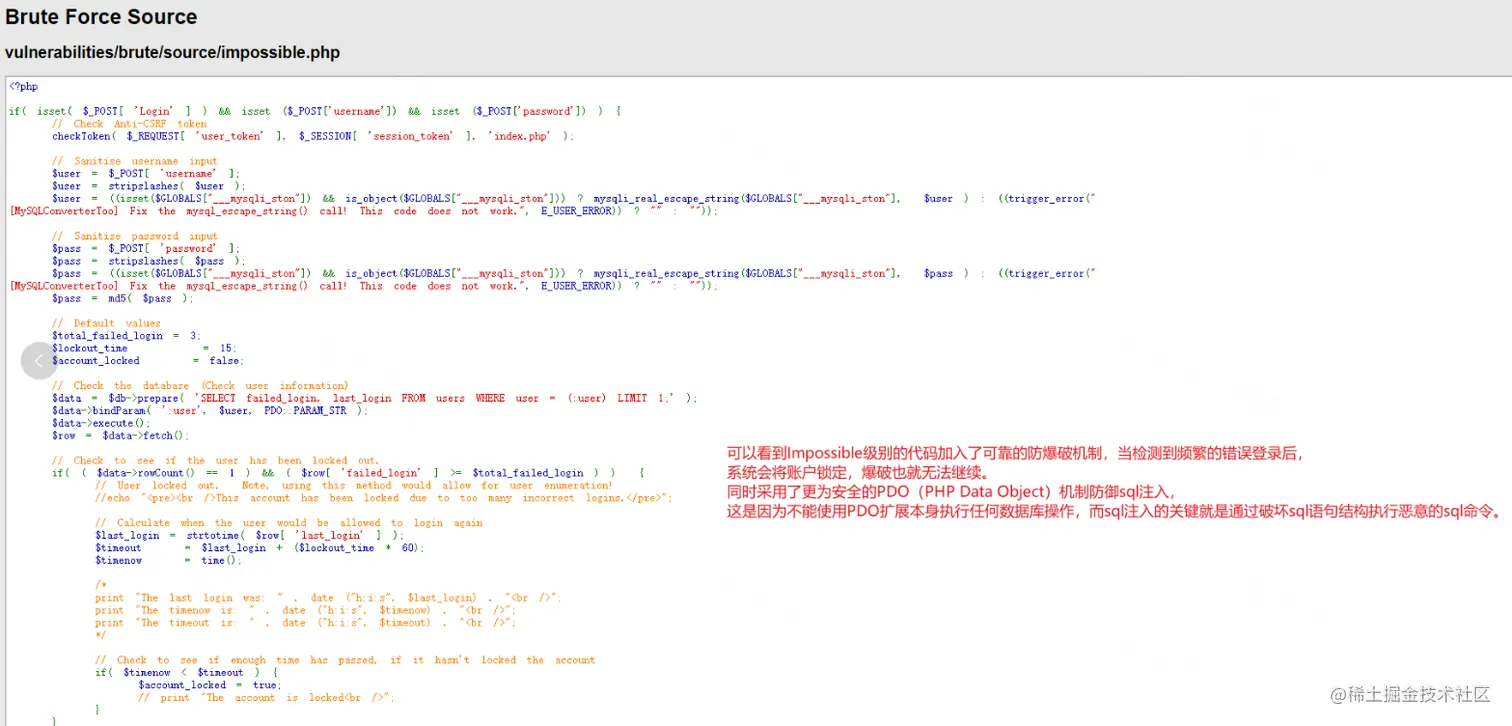Click the $timenow = time() line
The width and height of the screenshot is (1512, 726).
[169, 561]
